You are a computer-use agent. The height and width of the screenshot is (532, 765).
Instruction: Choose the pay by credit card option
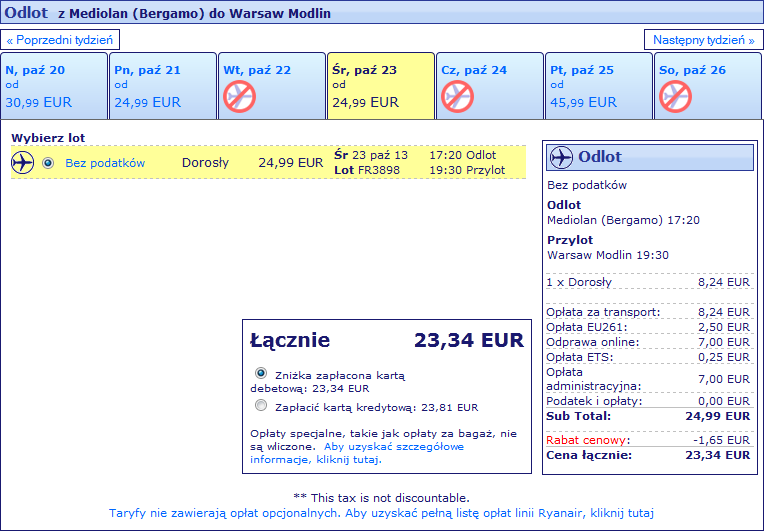pos(261,406)
